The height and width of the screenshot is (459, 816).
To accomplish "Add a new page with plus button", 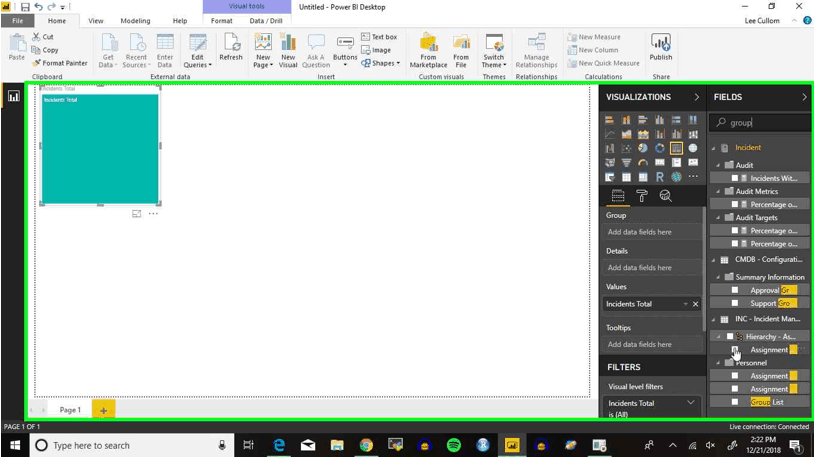I will [x=104, y=410].
